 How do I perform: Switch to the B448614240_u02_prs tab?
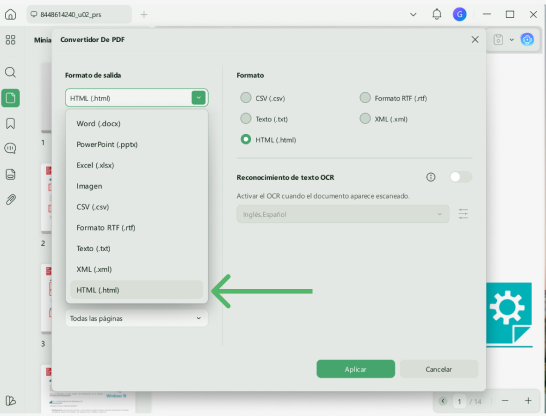point(79,14)
